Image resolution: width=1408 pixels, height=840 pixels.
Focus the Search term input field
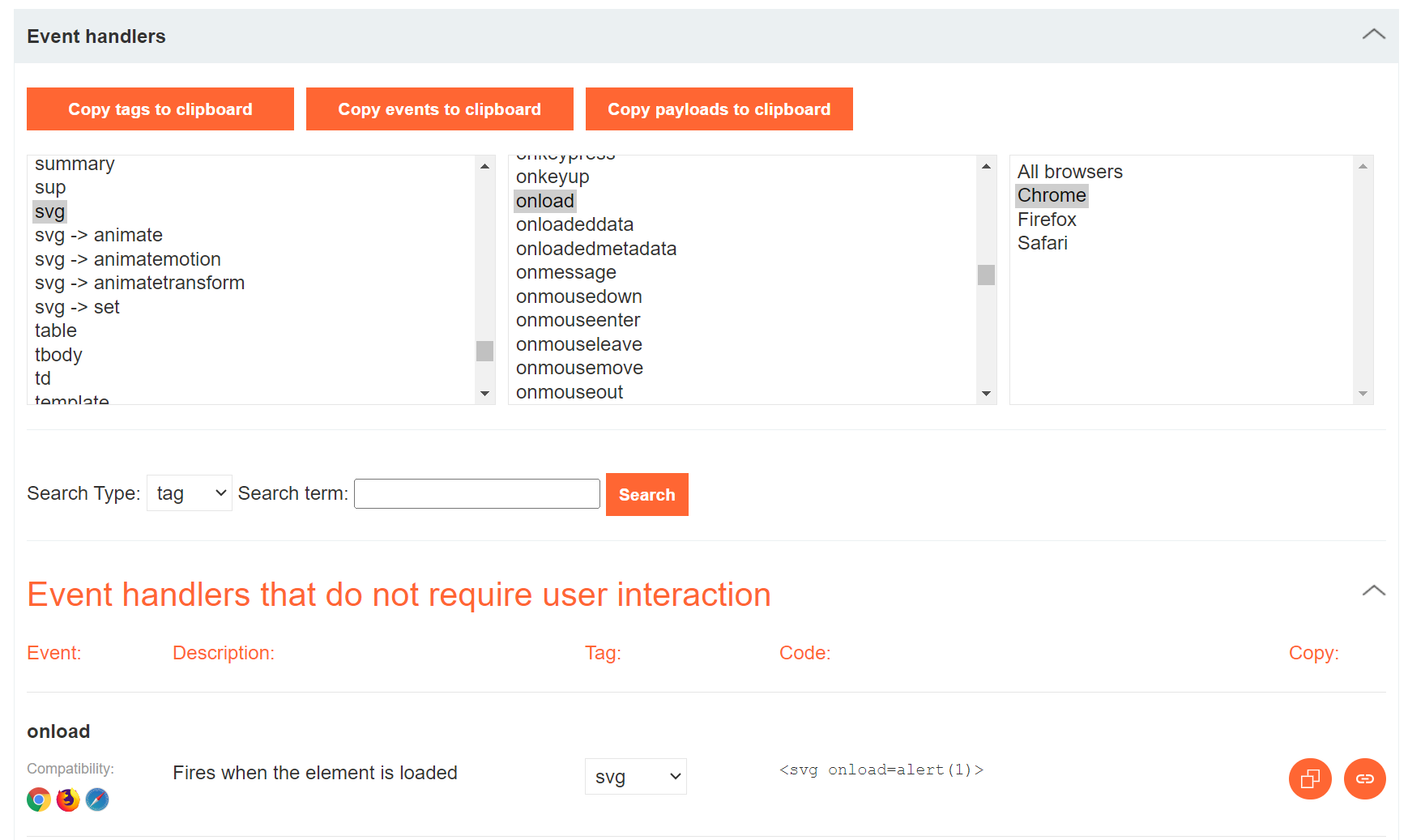click(477, 494)
